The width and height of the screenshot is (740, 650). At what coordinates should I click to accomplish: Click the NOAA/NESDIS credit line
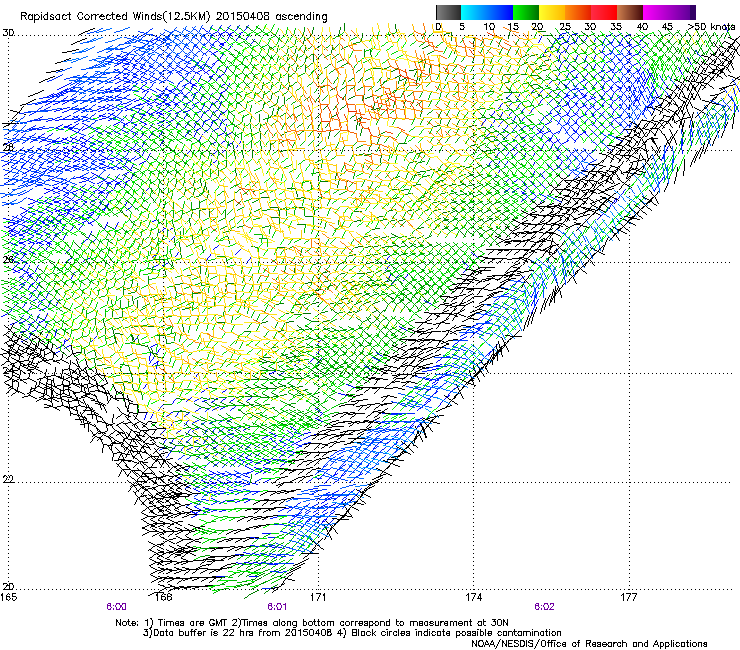click(589, 644)
